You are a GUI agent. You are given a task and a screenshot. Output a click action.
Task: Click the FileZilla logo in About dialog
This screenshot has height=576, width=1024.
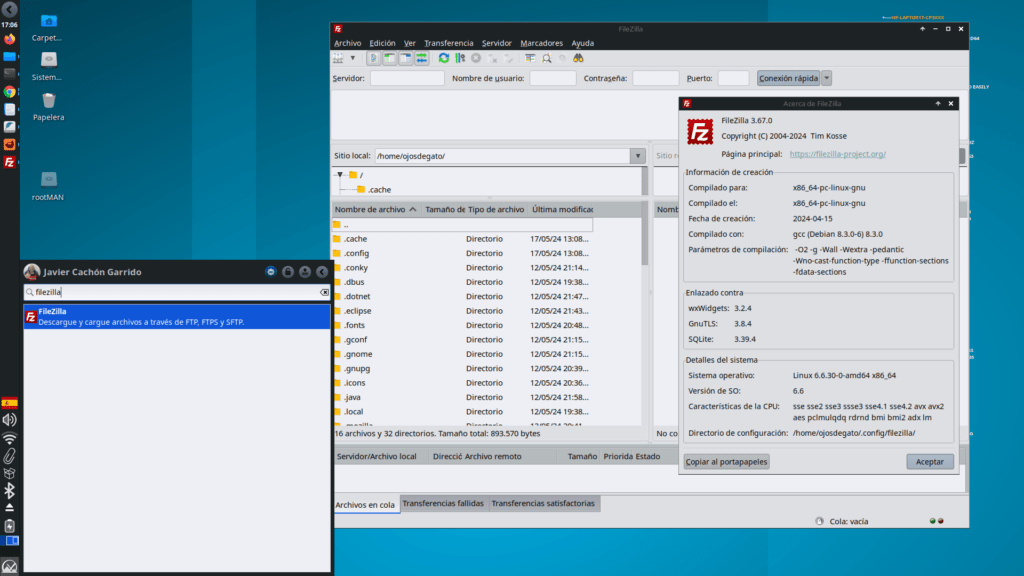pos(699,132)
